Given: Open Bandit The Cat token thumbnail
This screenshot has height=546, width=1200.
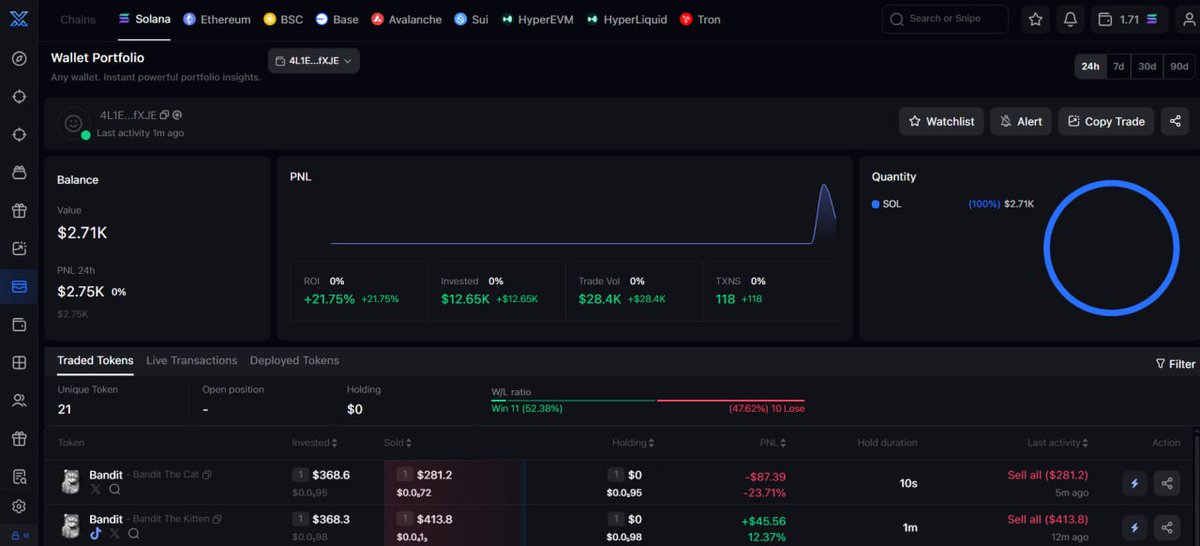Looking at the screenshot, I should [x=70, y=482].
